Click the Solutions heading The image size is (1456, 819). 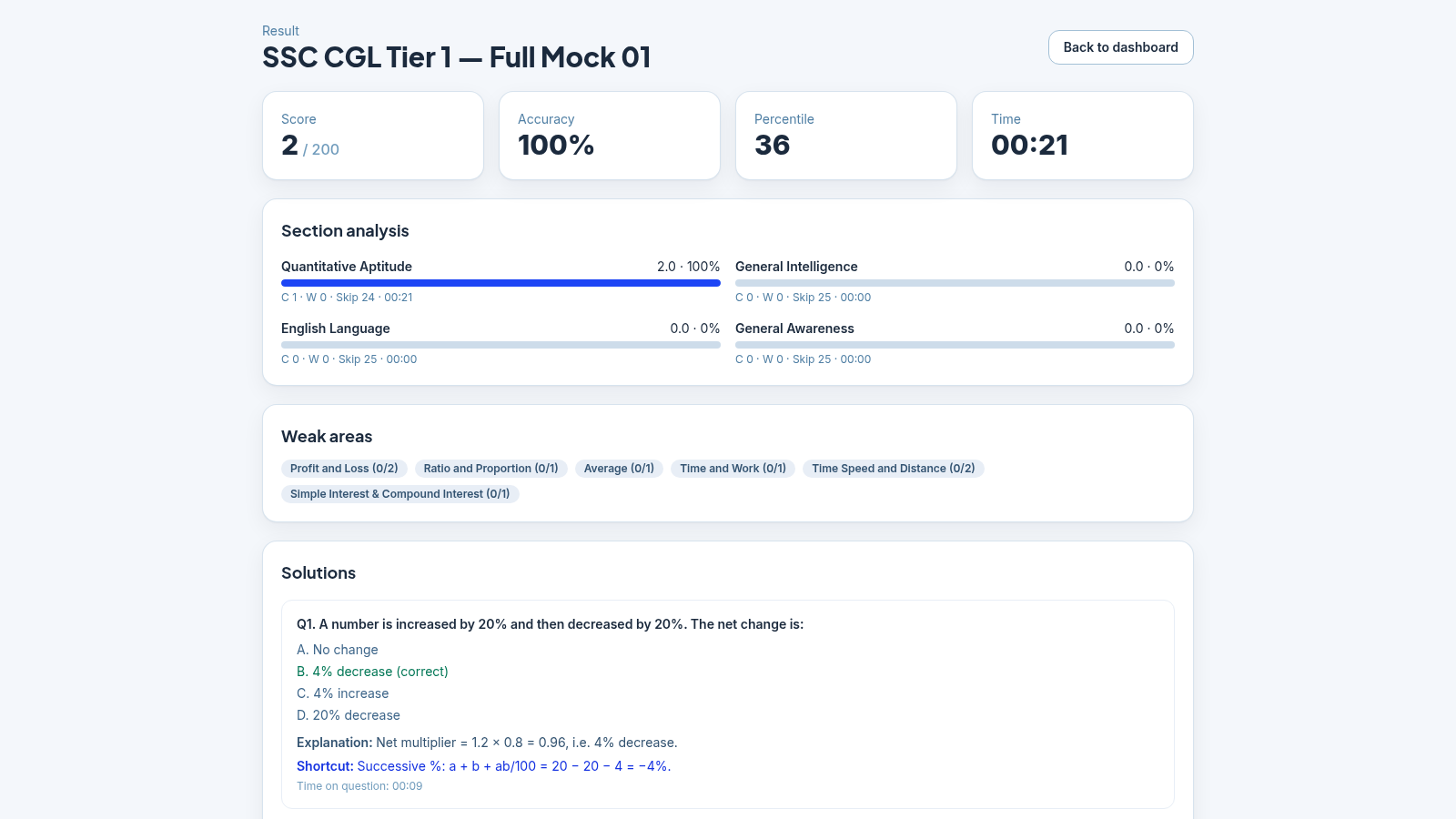(x=318, y=573)
